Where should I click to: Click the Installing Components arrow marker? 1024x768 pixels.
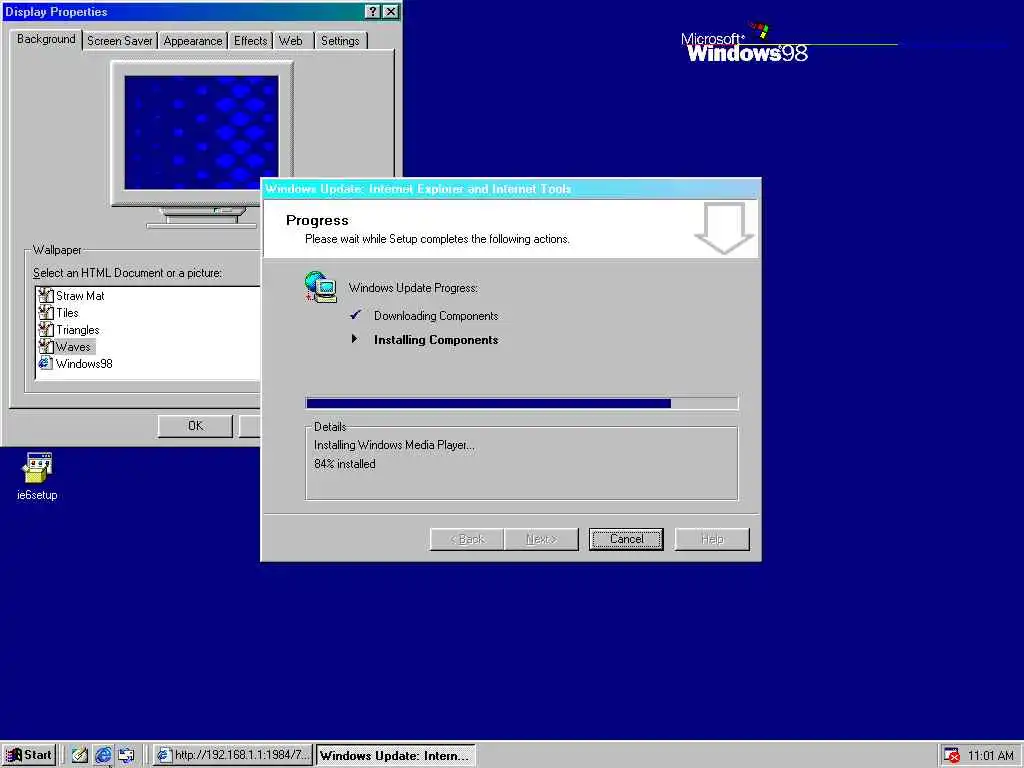(x=355, y=338)
